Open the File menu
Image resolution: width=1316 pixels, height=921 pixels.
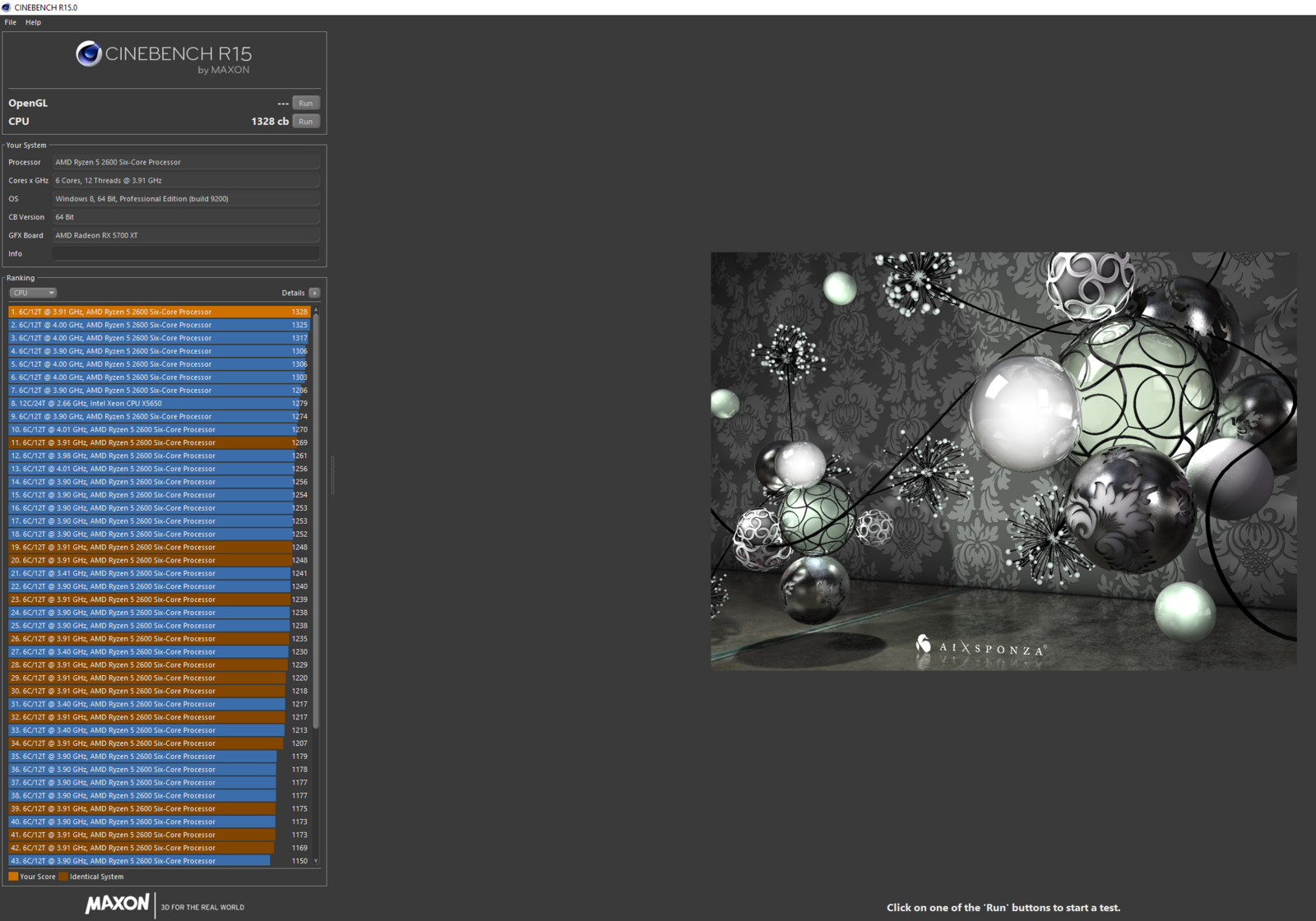11,22
